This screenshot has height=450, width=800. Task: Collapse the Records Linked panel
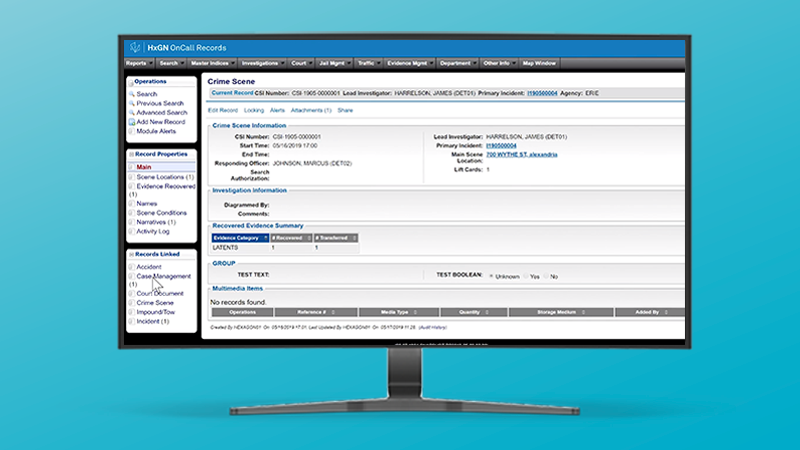pyautogui.click(x=131, y=254)
